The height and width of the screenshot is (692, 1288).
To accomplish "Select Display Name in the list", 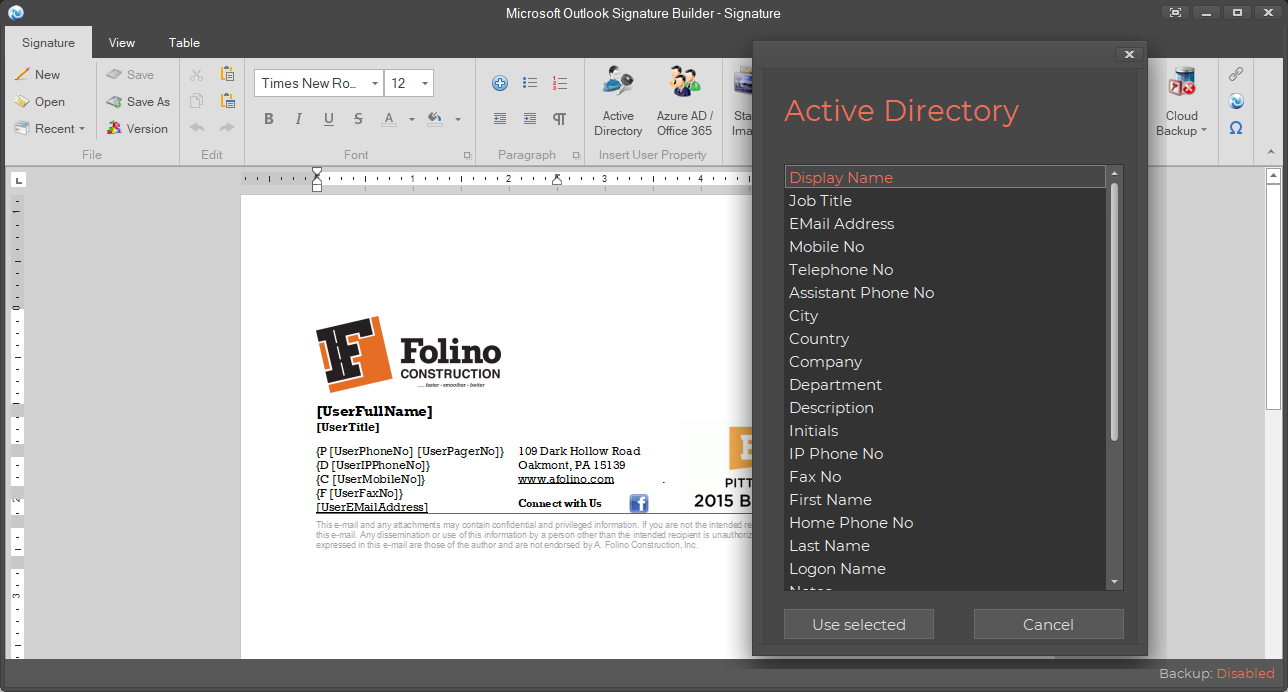I will (x=945, y=178).
